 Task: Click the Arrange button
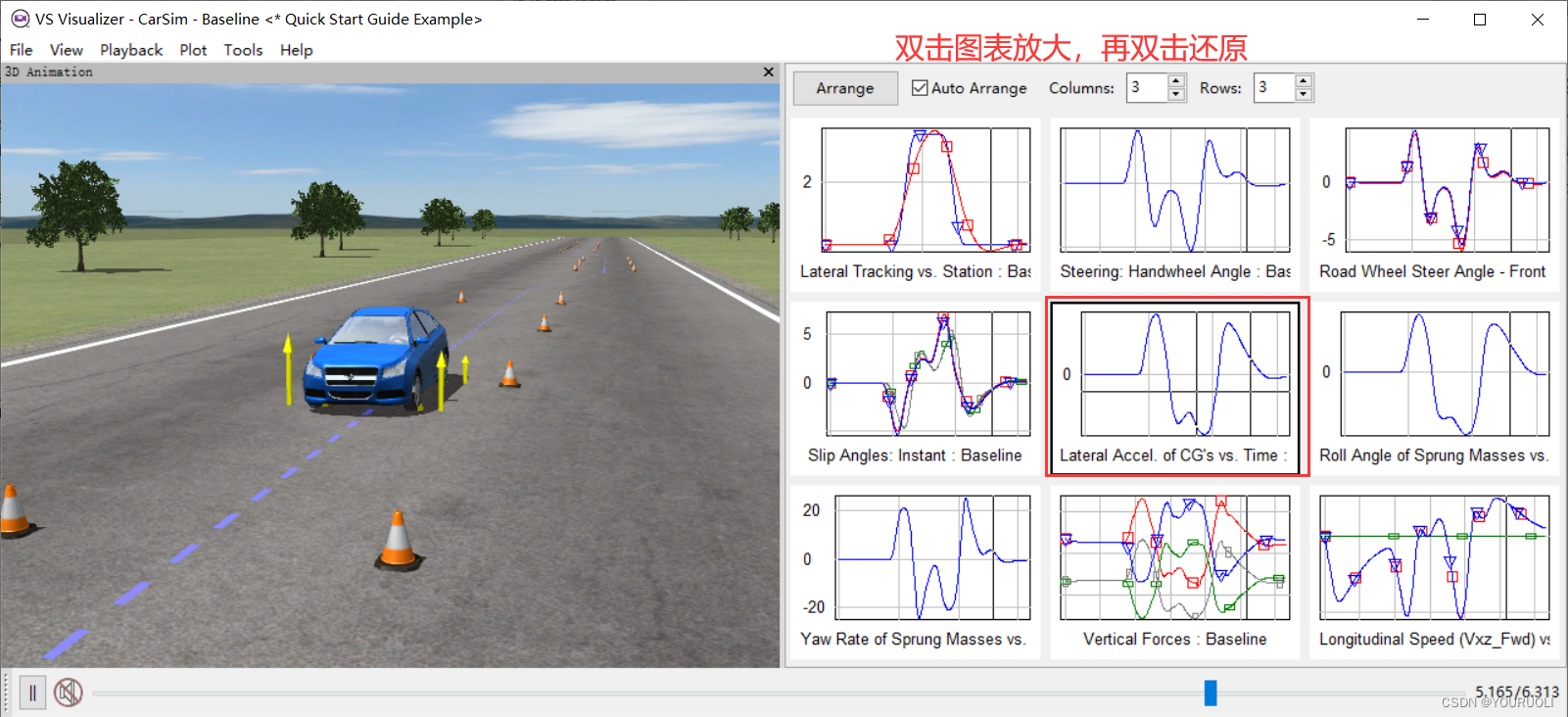coord(845,88)
